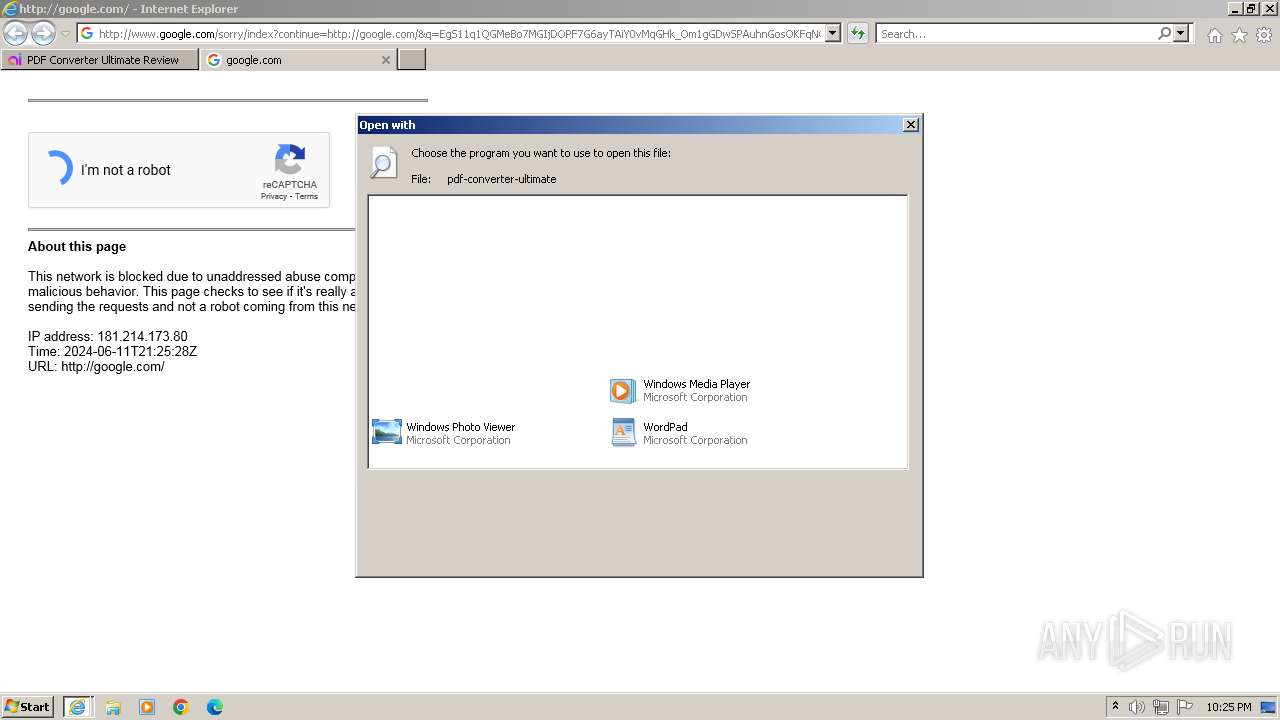Minimize the Internet Explorer window

(1235, 9)
